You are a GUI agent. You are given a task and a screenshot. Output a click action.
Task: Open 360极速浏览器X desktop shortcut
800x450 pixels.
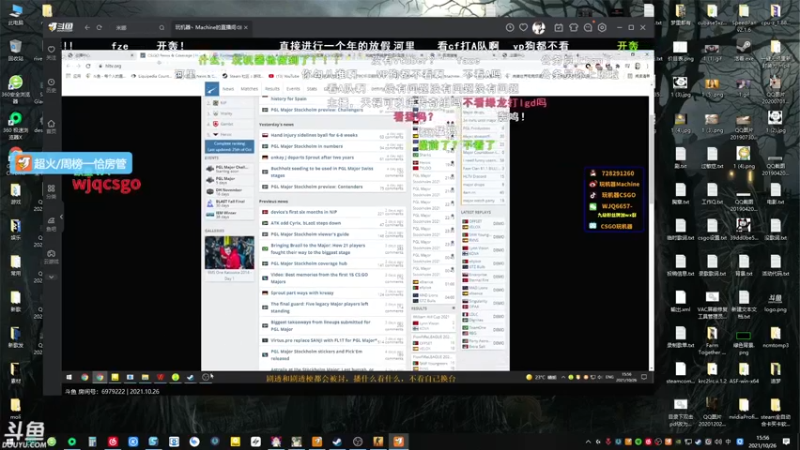tap(15, 126)
